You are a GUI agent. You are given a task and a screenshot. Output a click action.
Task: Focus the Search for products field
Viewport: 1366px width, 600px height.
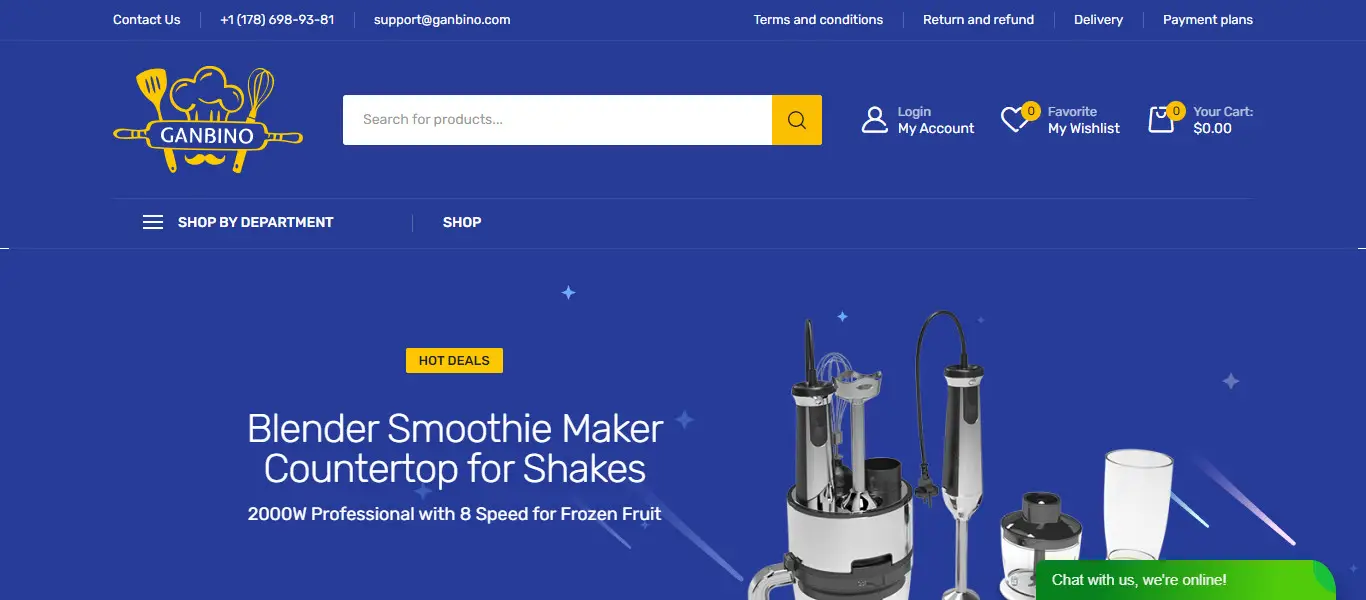click(x=557, y=120)
